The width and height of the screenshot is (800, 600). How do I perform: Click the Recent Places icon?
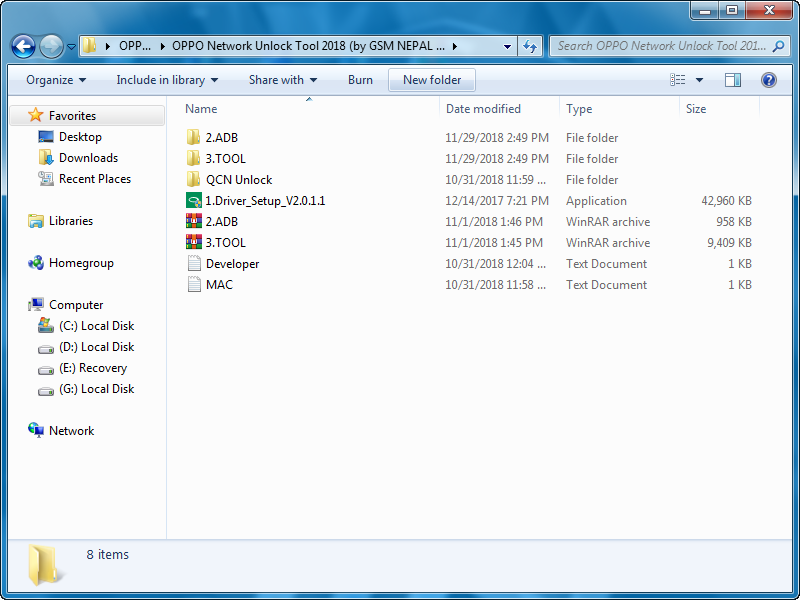[x=45, y=179]
